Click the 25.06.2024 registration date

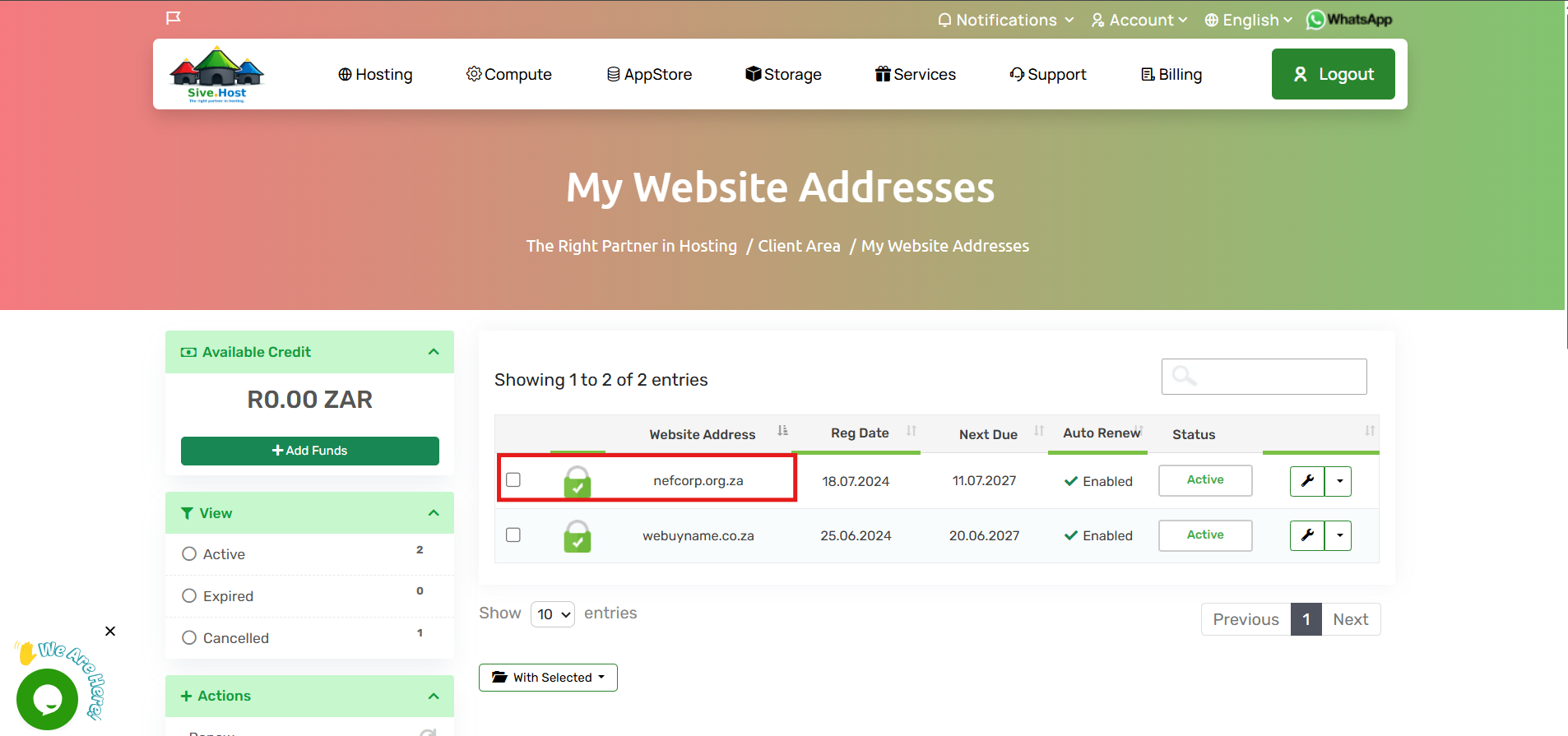pos(856,536)
